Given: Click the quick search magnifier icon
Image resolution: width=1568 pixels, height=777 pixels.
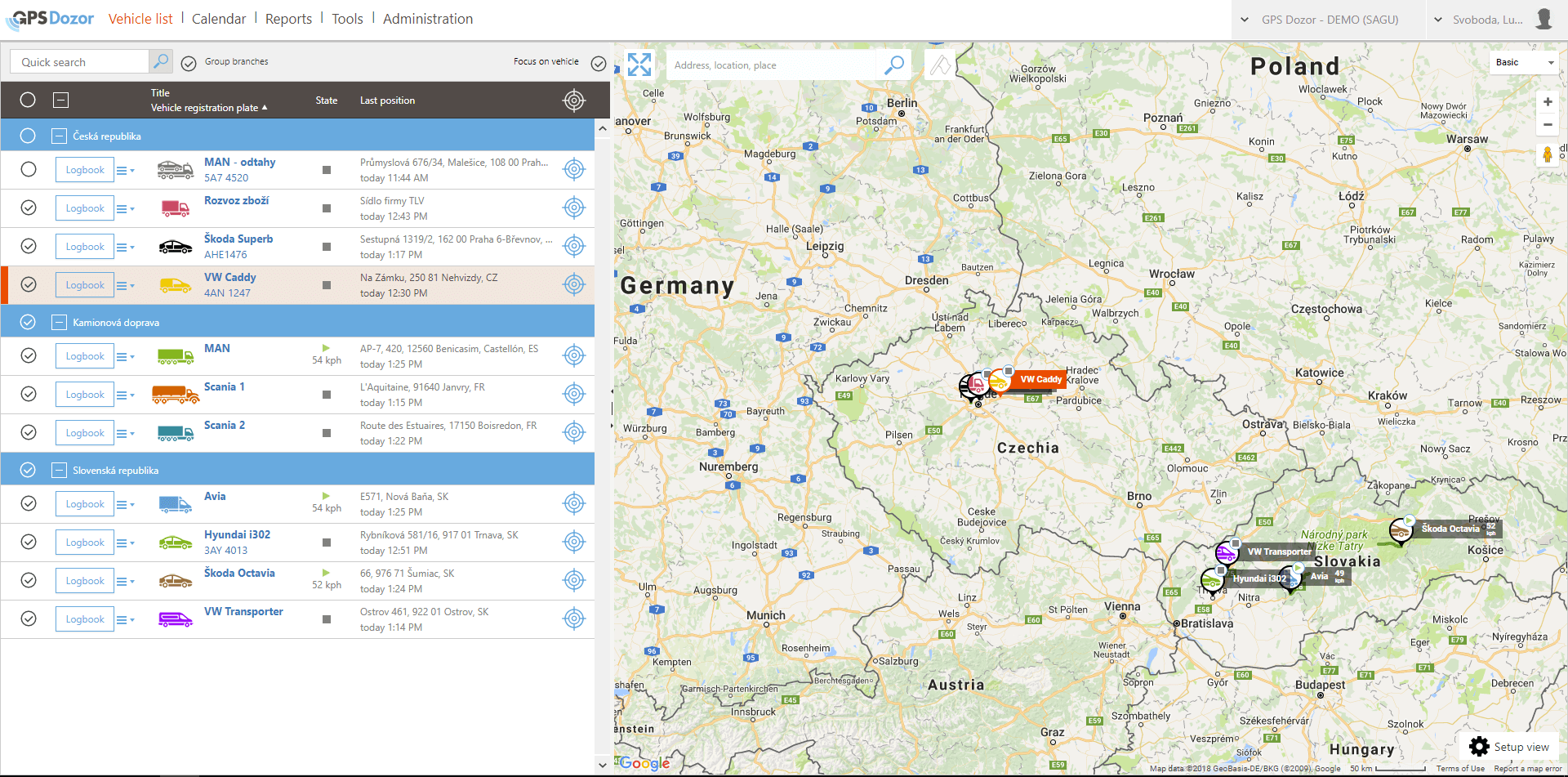Looking at the screenshot, I should tap(161, 61).
